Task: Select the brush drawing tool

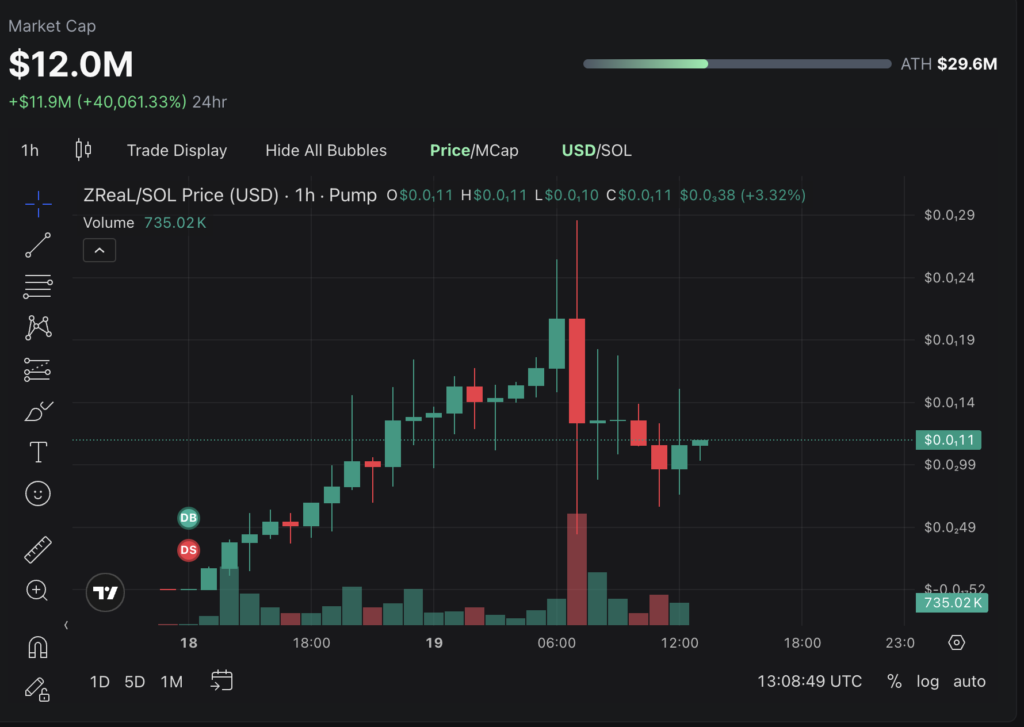Action: [38, 411]
